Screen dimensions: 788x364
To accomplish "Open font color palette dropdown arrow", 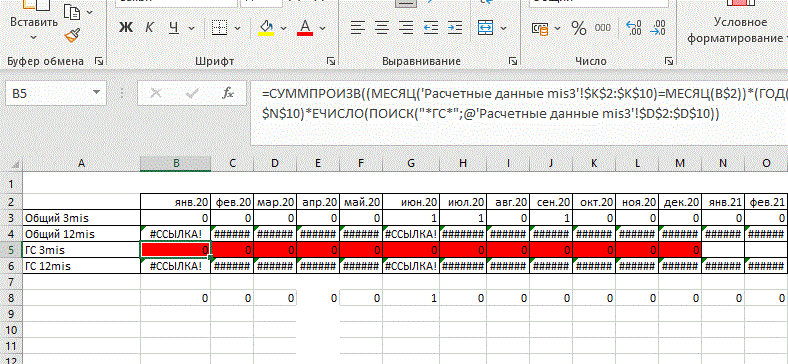I will point(322,29).
